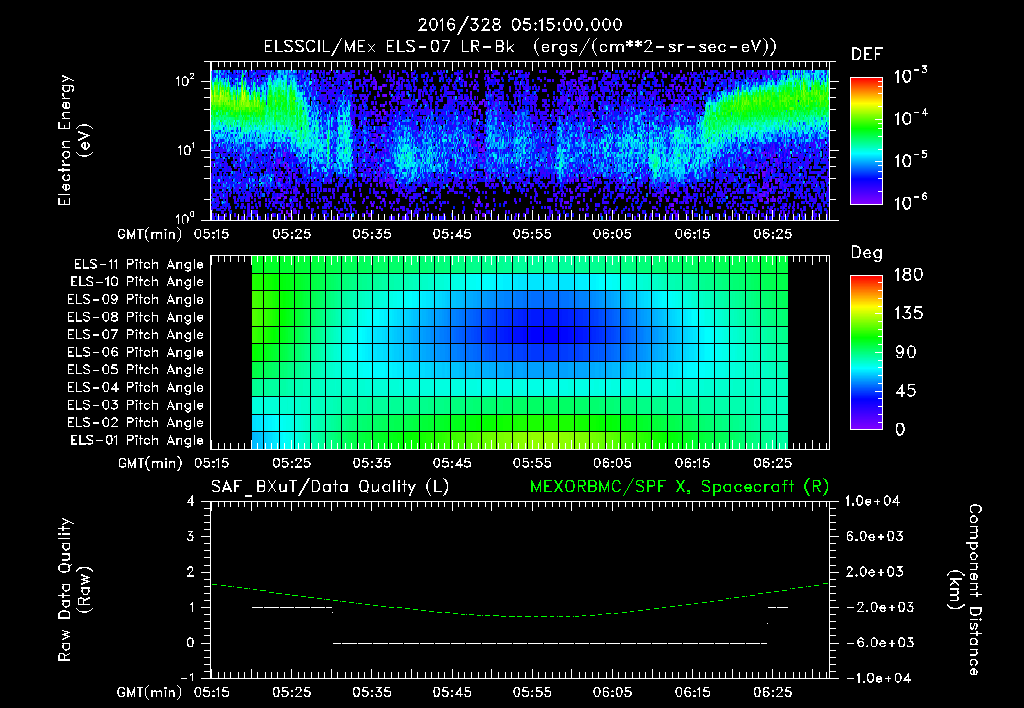Viewport: 1024px width, 708px height.
Task: Click the ELS-01 Pitch Angle row label
Action: 137,440
